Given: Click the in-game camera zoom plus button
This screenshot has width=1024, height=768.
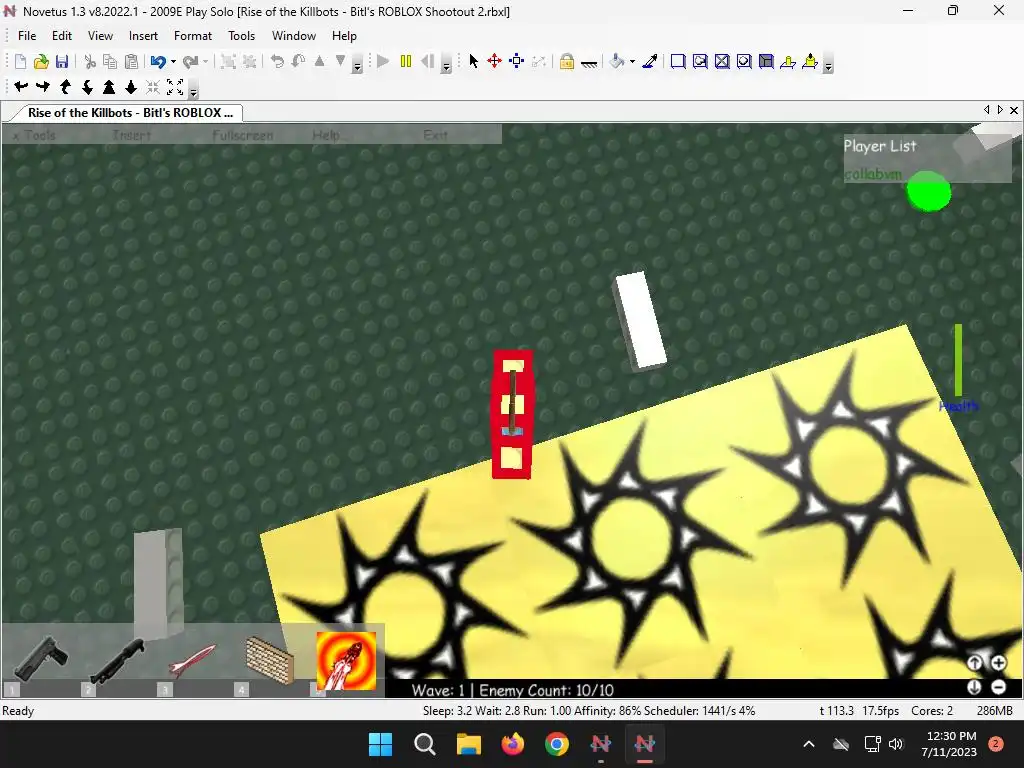Looking at the screenshot, I should pos(999,663).
